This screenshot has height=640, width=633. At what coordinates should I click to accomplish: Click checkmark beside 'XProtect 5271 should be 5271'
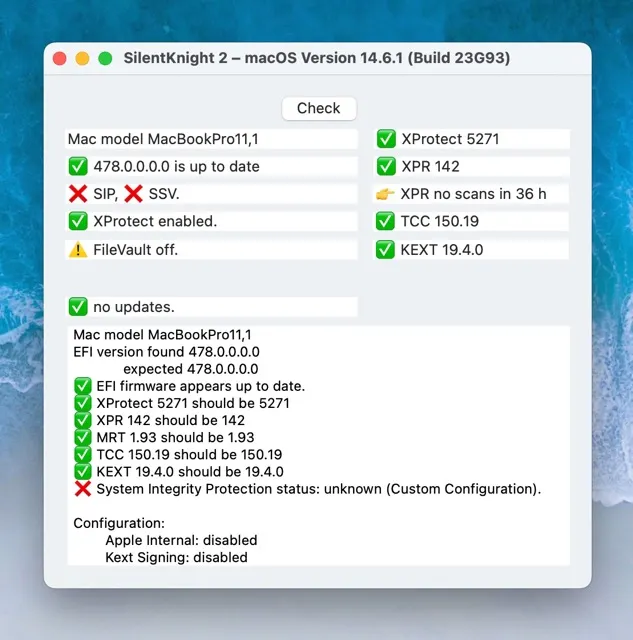pos(83,403)
